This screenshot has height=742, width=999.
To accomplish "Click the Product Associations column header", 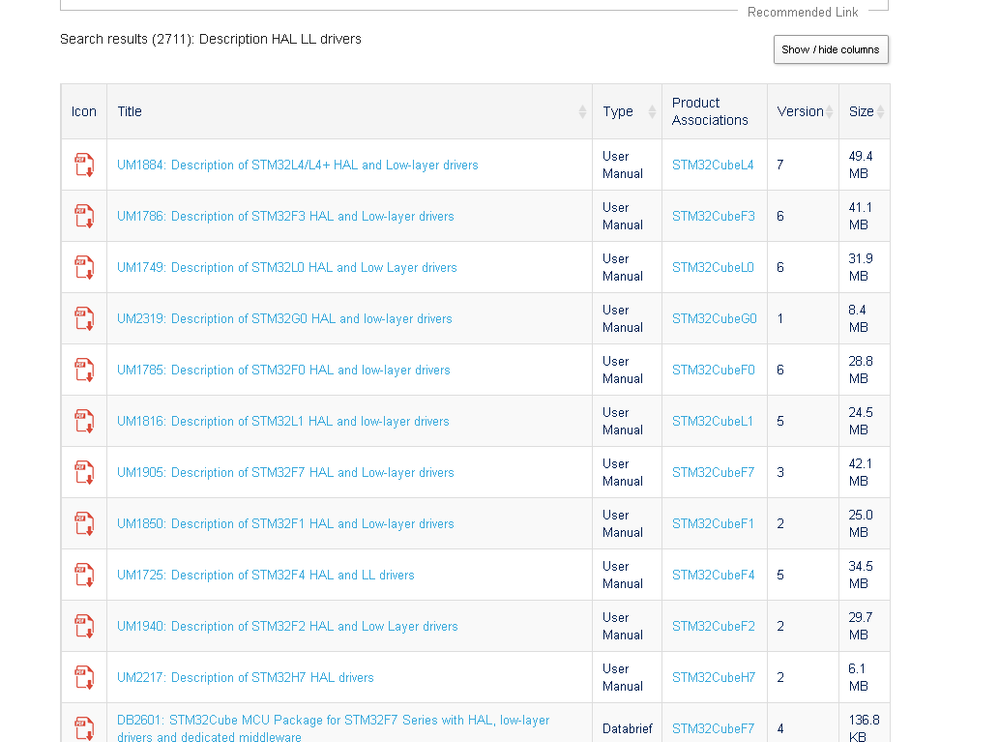I will click(715, 111).
